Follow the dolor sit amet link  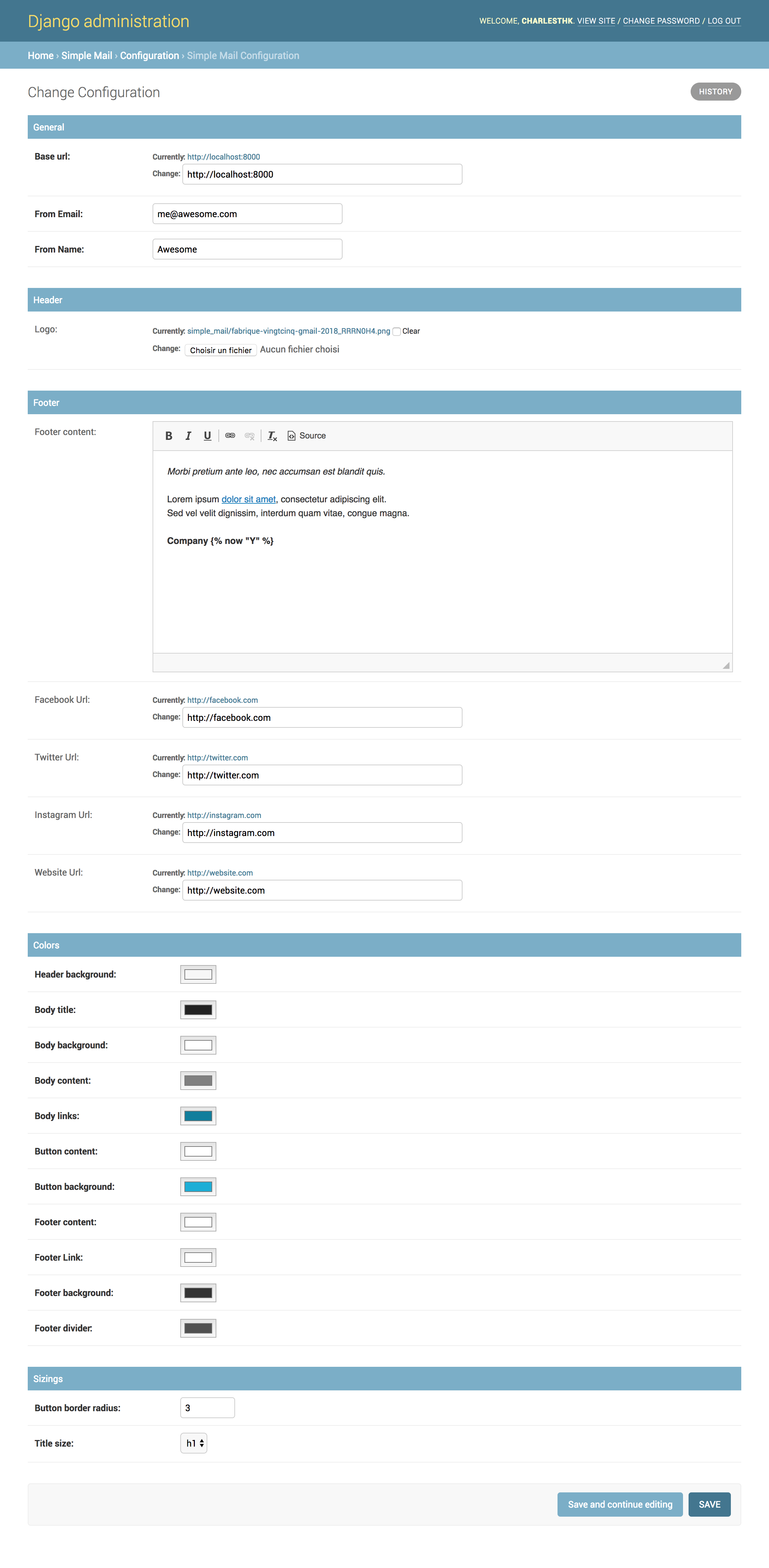(x=248, y=498)
